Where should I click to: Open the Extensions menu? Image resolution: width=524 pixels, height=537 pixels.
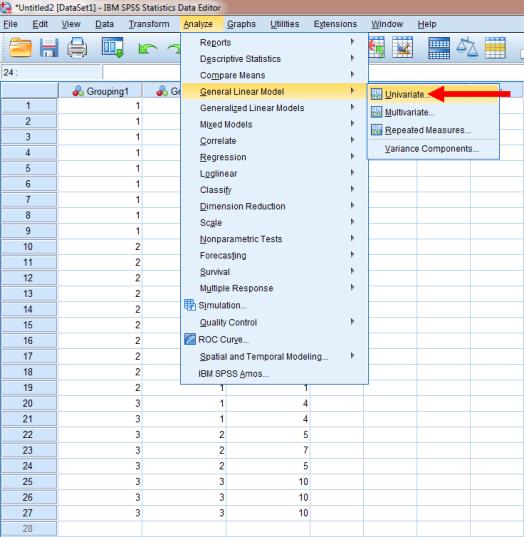click(x=335, y=24)
